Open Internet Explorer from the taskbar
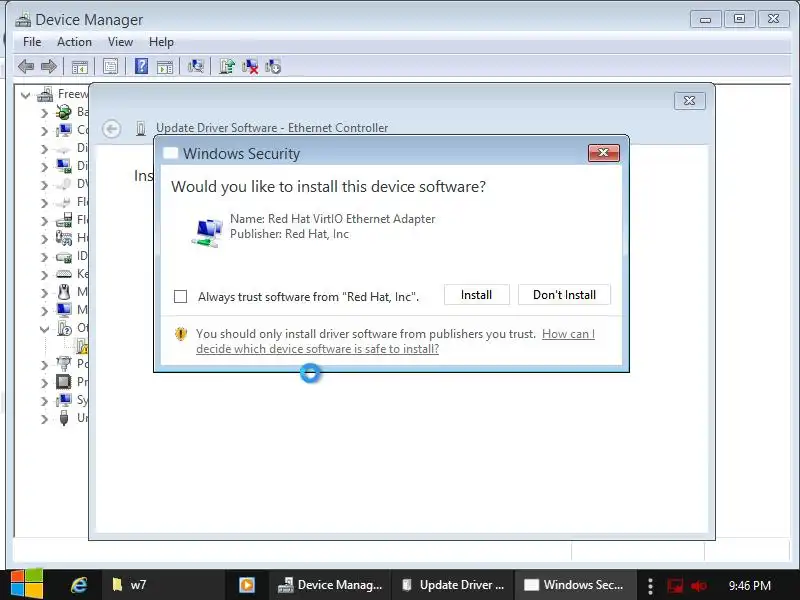This screenshot has height=600, width=800. pyautogui.click(x=79, y=585)
